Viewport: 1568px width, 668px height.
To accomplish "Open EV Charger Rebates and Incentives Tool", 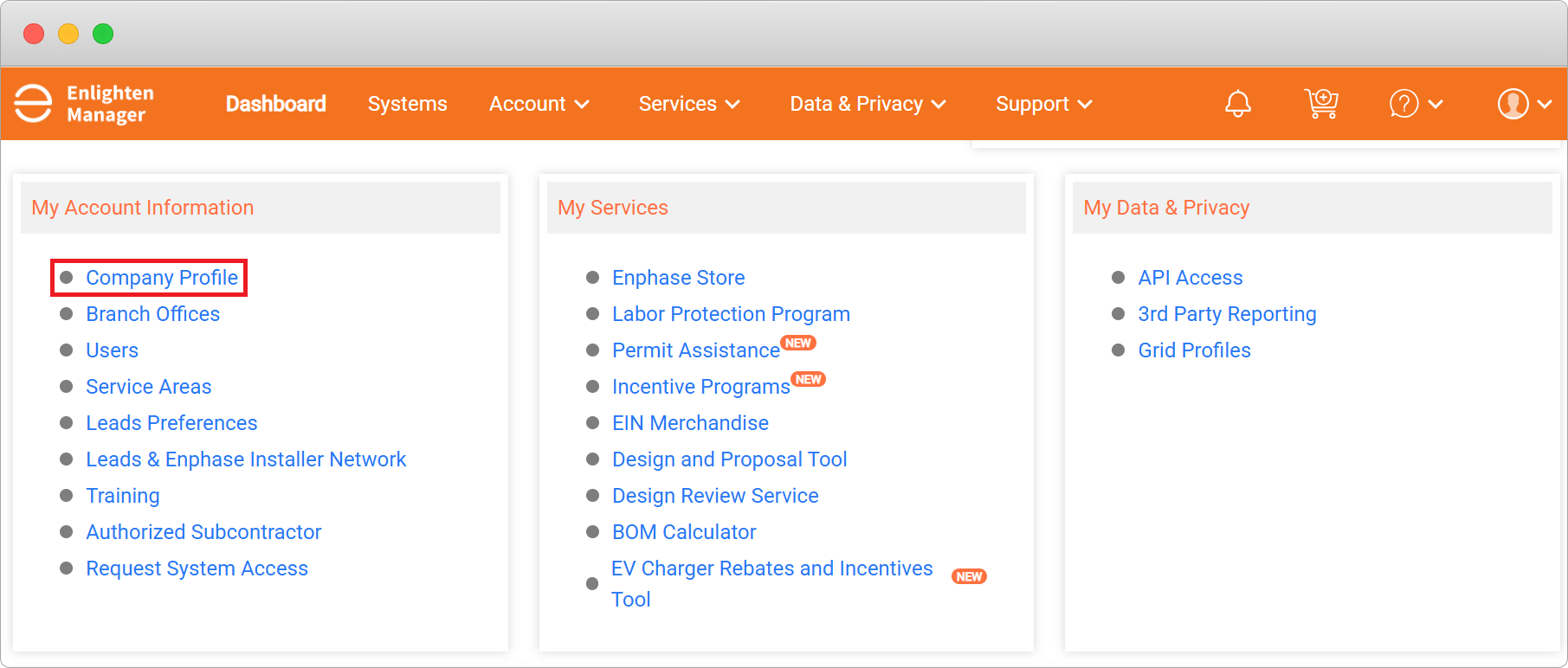I will (771, 568).
